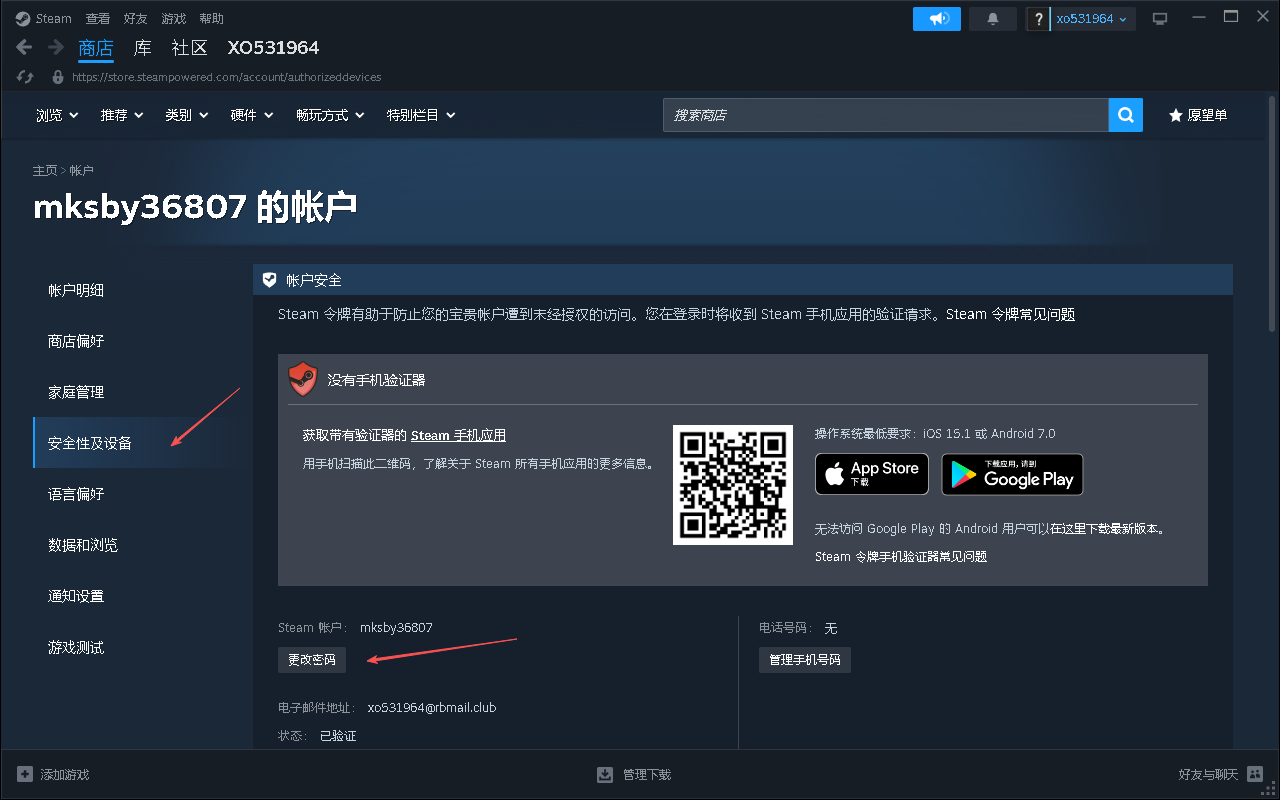Open manage downloads via the download icon
Screen dimensions: 1280x800
tap(605, 773)
